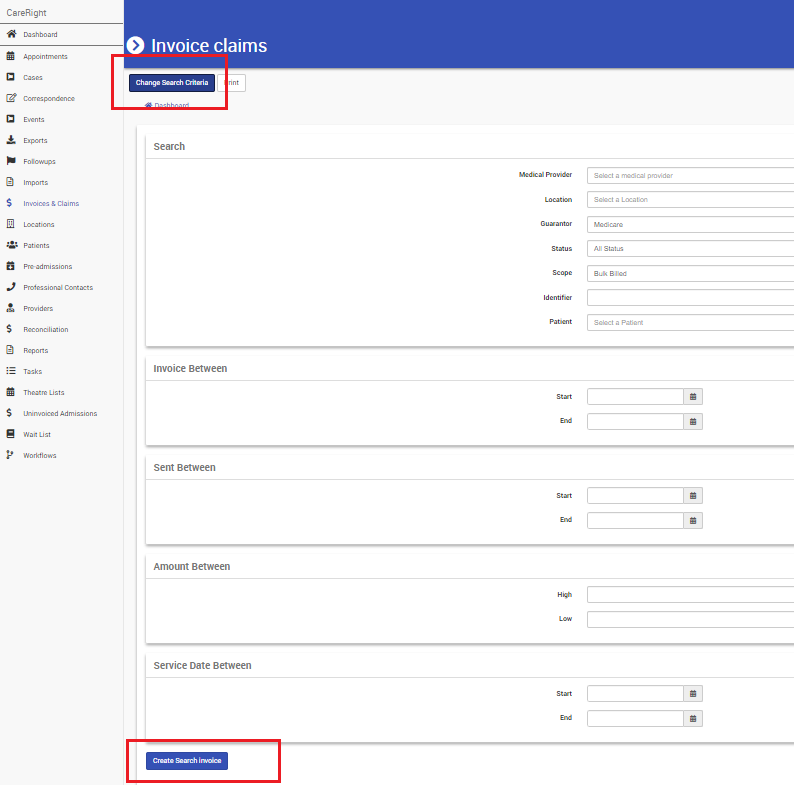Viewport: 794px width, 785px height.
Task: Open the Select a Patient dropdown
Action: point(690,323)
